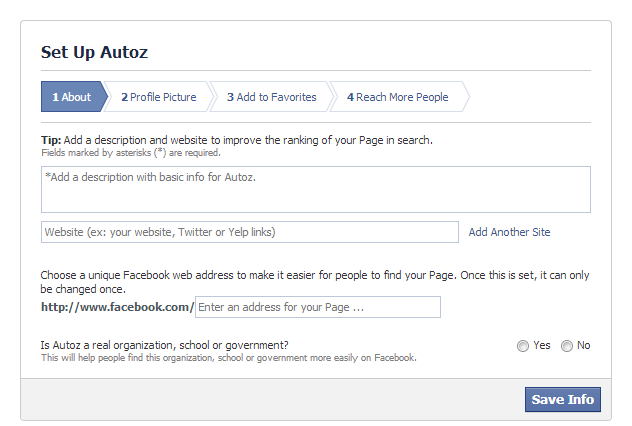
Task: Click the No label text beside radio
Action: 584,345
